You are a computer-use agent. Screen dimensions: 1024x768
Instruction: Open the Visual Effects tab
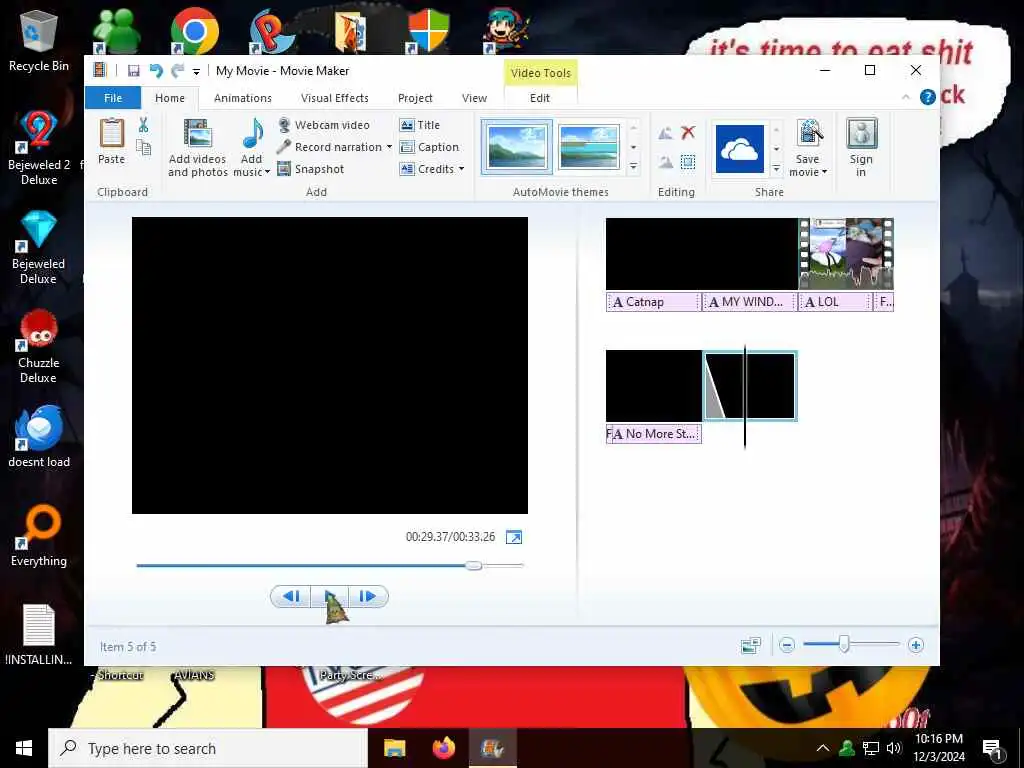point(334,98)
